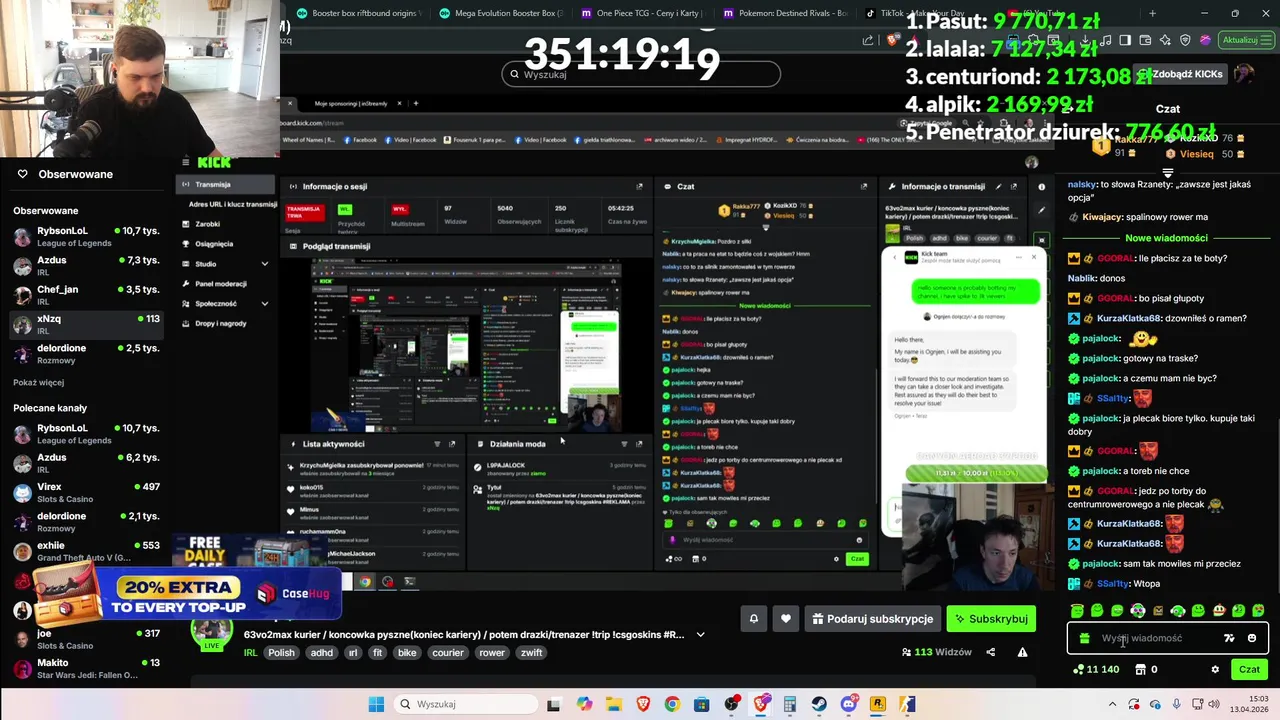The width and height of the screenshot is (1280, 720).
Task: Open Chrome from the taskbar
Action: coord(672,704)
